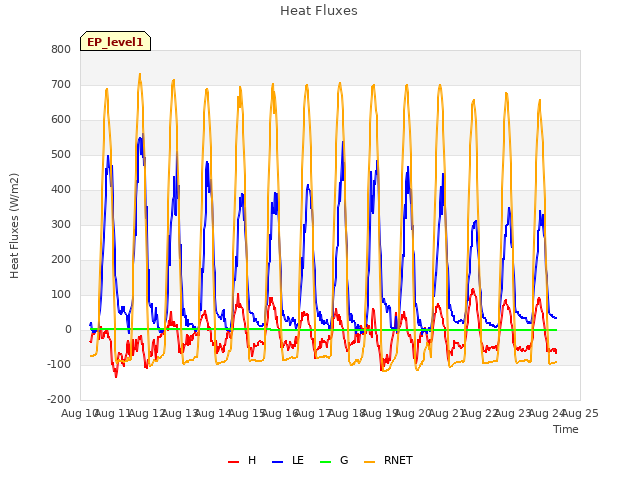
Task: Click the blue LE legend line swatch
Action: 277,462
